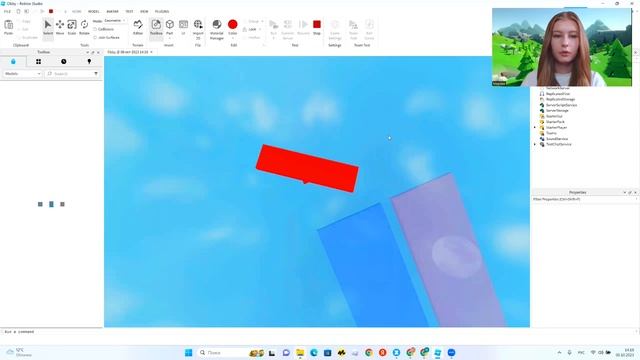Activate the Scale tool
The width and height of the screenshot is (640, 360).
tap(72, 27)
